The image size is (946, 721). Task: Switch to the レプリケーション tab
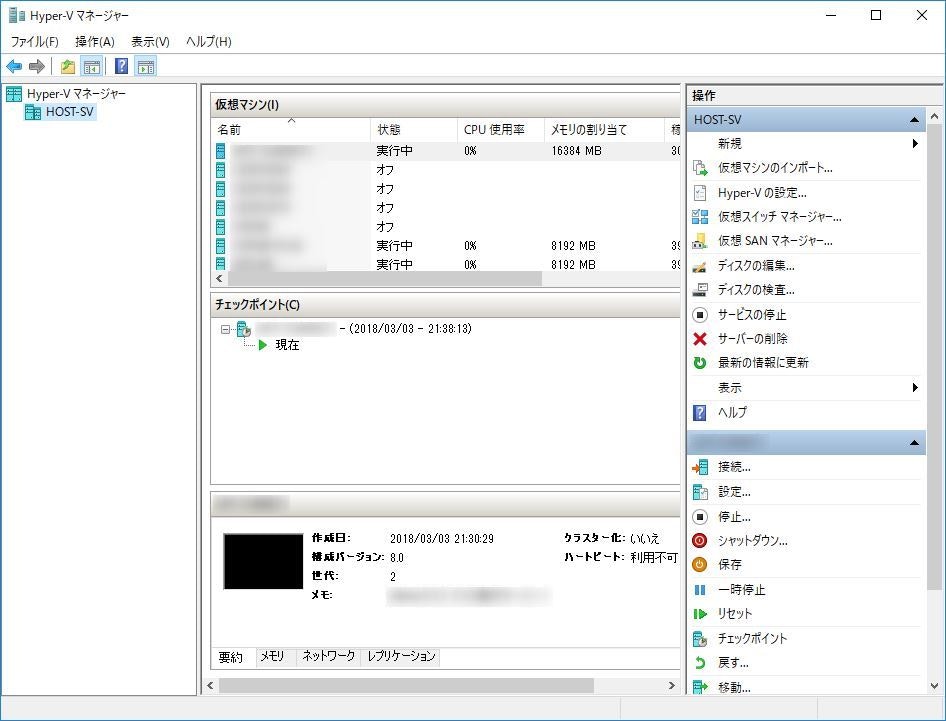(401, 656)
